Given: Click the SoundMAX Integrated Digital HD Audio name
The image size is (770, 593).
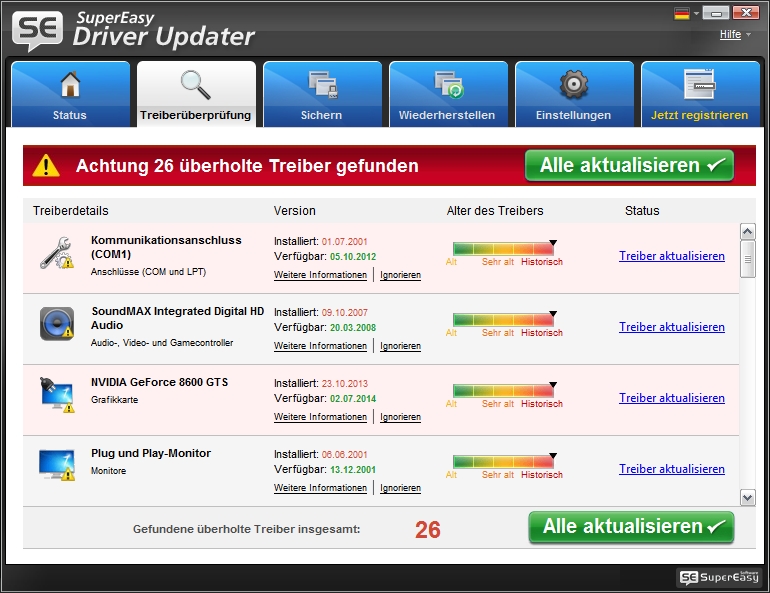Looking at the screenshot, I should tap(177, 318).
